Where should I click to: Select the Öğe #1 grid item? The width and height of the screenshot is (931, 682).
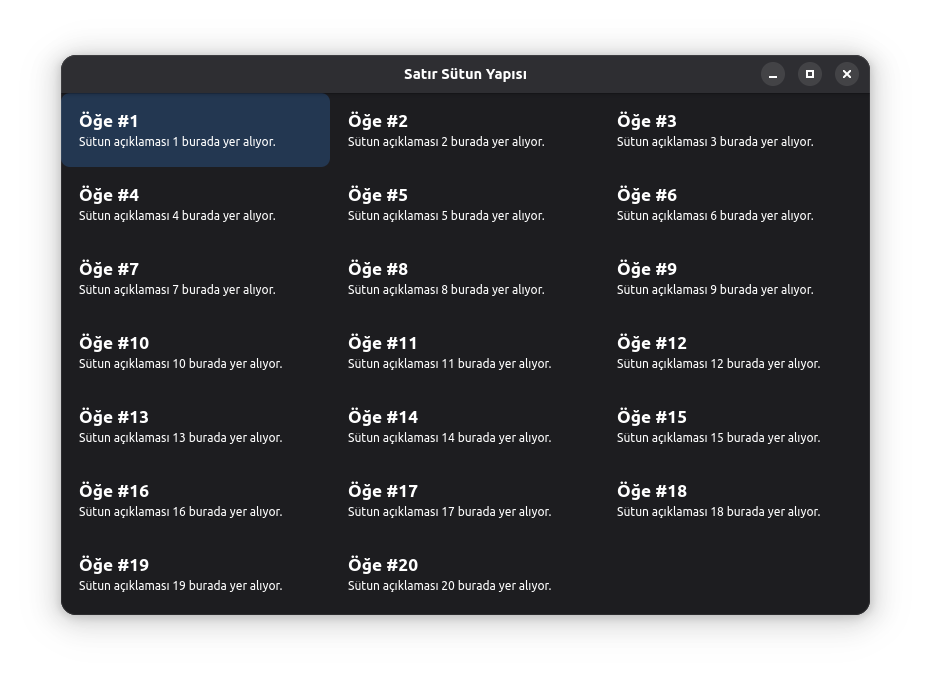coord(195,131)
